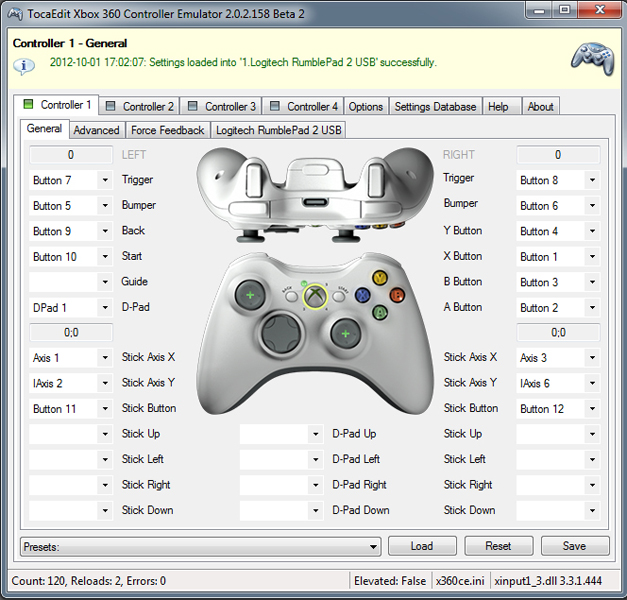The image size is (627, 600).
Task: Open the X Button dropdown showing Button 1
Action: click(558, 257)
